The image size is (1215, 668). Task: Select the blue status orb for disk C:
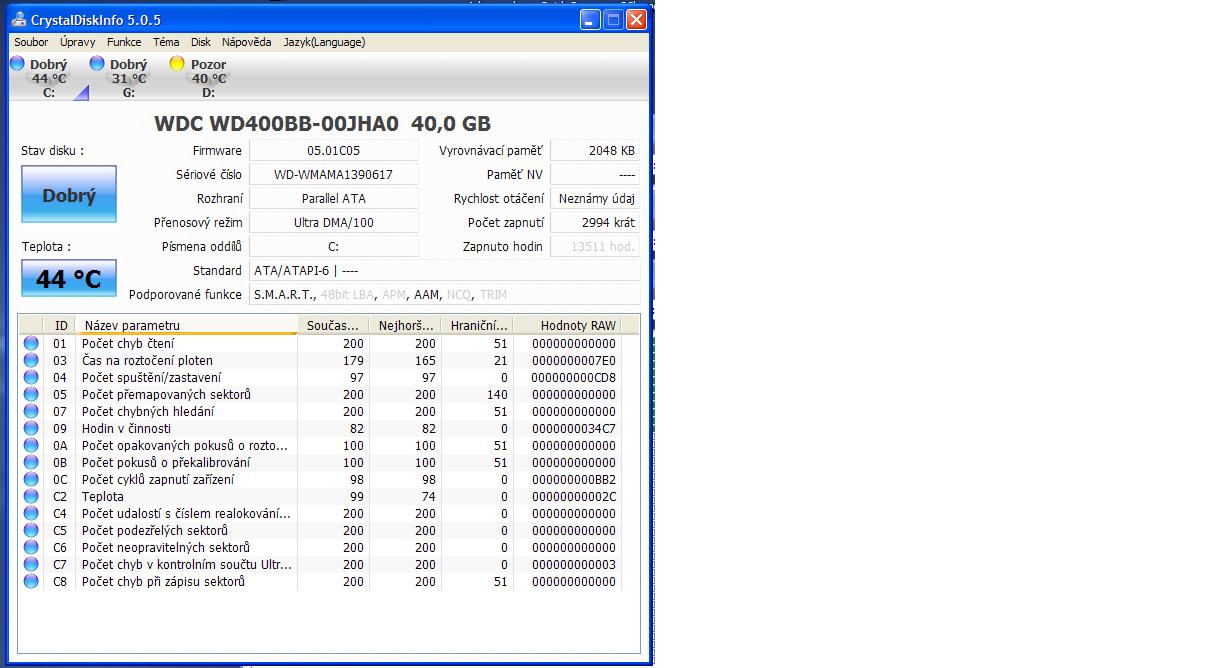pyautogui.click(x=17, y=63)
